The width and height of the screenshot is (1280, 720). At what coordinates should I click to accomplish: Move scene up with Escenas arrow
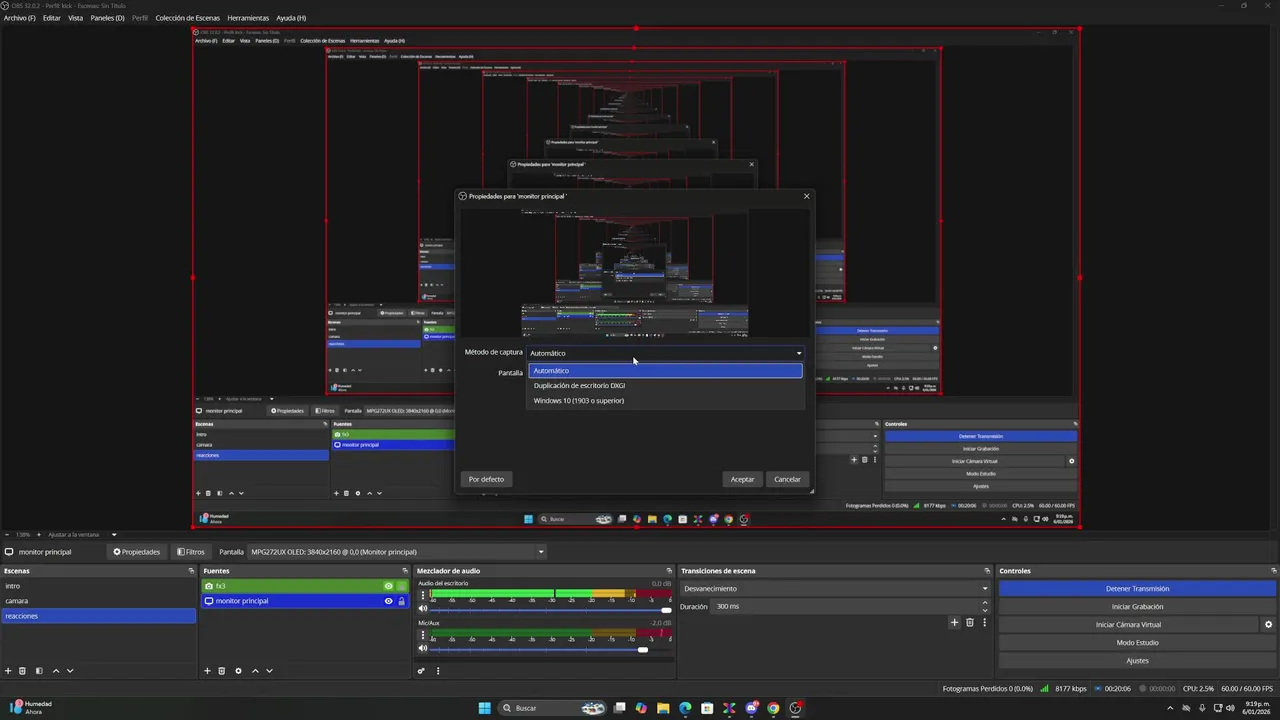coord(56,671)
